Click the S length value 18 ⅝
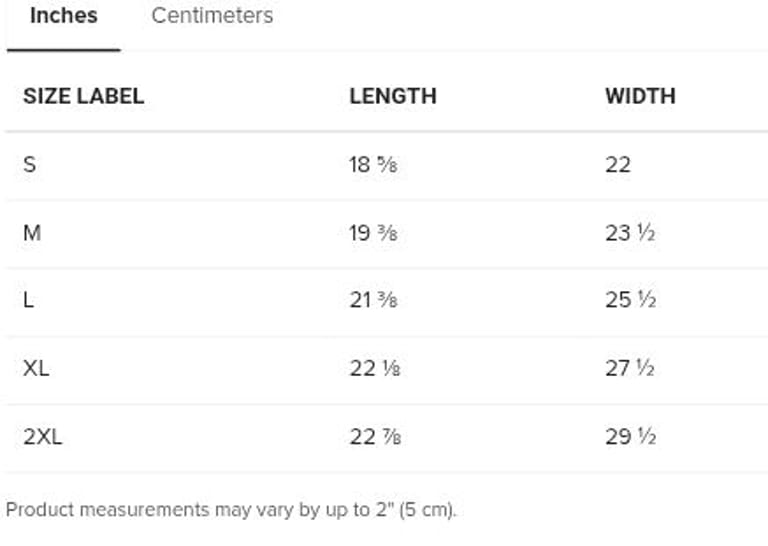The width and height of the screenshot is (768, 546). pos(373,164)
